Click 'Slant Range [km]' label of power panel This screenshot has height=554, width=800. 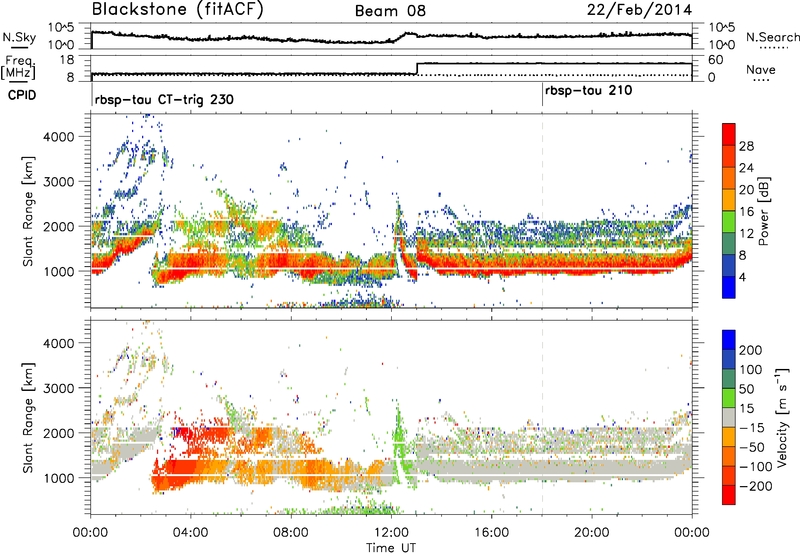[x=28, y=211]
